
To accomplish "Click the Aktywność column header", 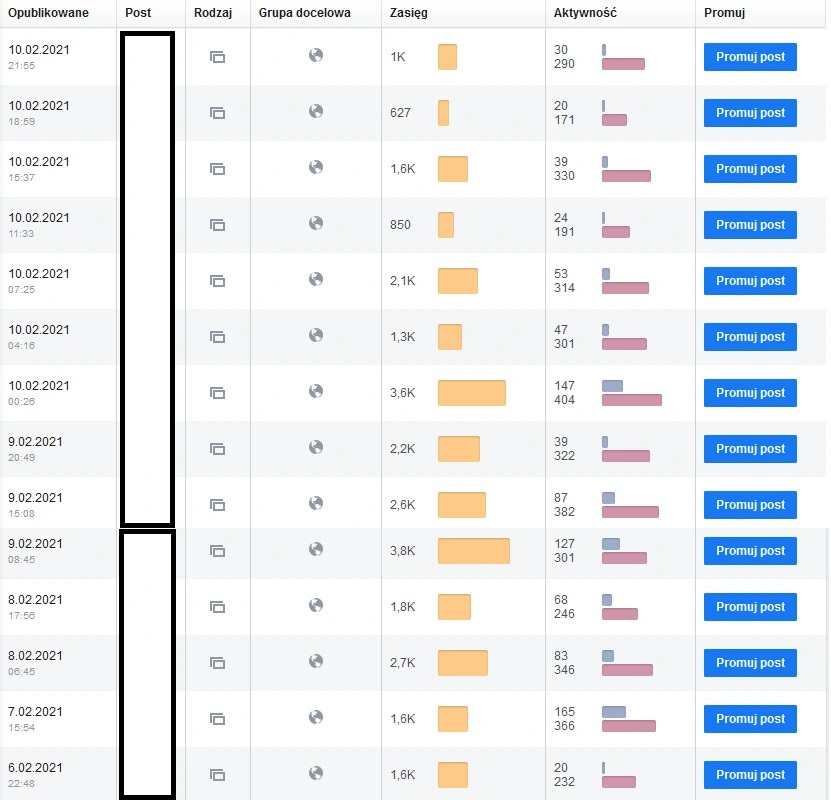I will click(x=585, y=13).
